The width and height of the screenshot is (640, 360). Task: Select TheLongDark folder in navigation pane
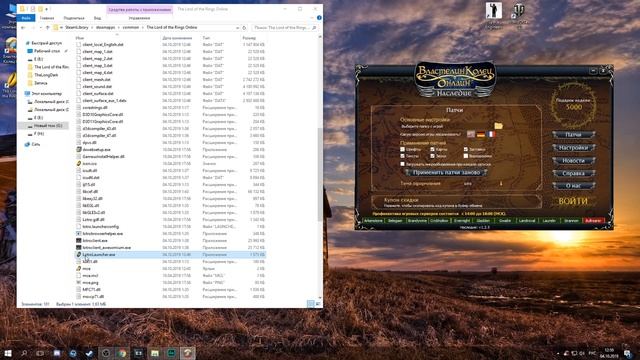46,75
